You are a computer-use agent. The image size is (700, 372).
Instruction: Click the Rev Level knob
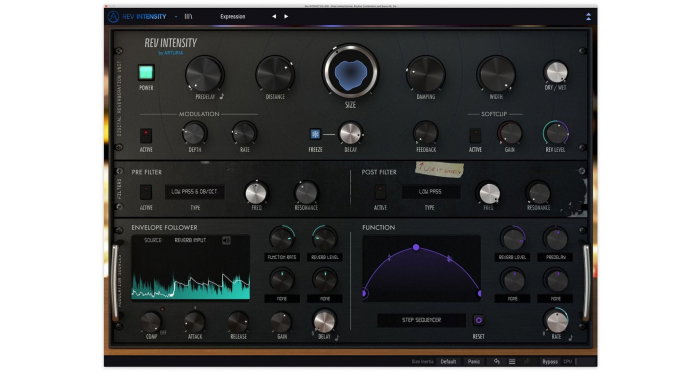556,133
